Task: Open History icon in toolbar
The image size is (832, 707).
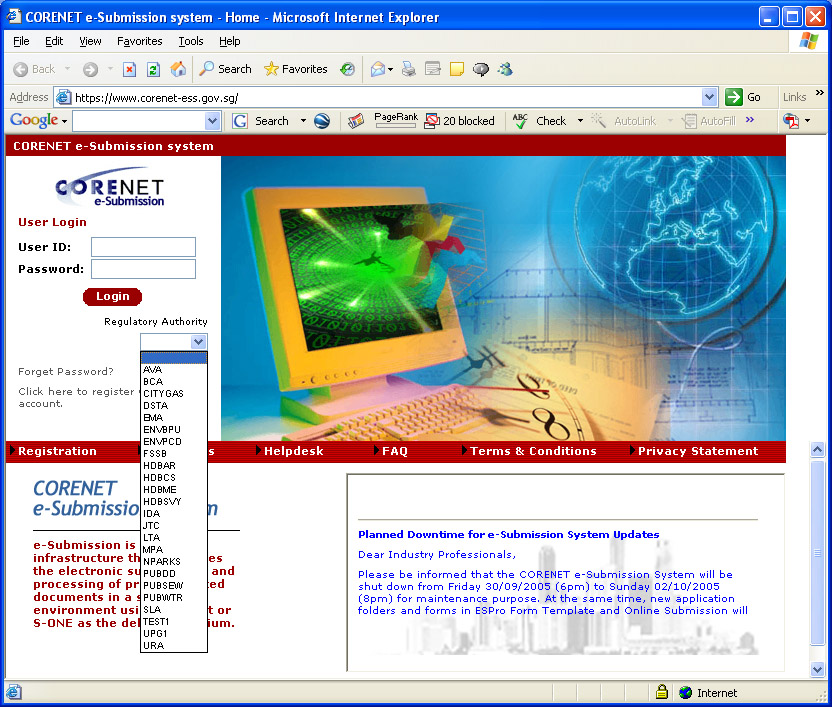Action: pyautogui.click(x=348, y=69)
